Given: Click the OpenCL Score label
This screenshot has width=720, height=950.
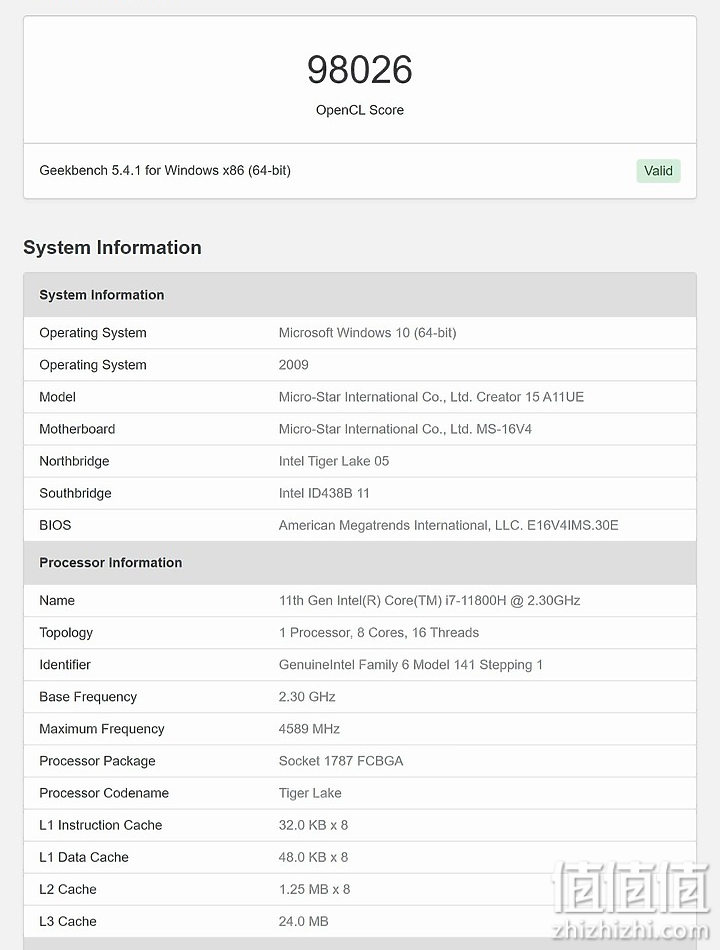Looking at the screenshot, I should tap(359, 110).
